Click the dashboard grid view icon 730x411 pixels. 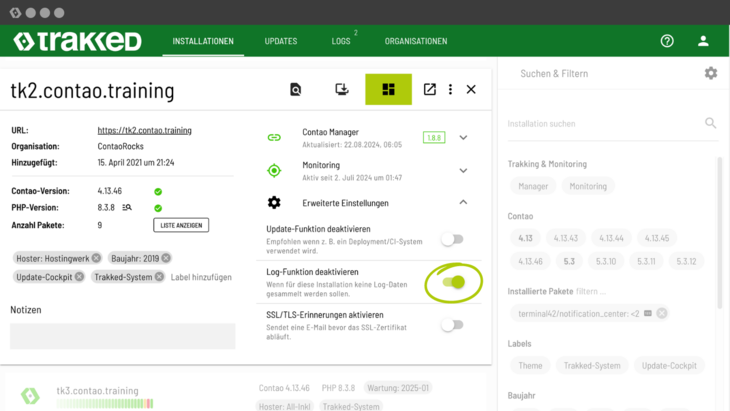[x=388, y=90]
